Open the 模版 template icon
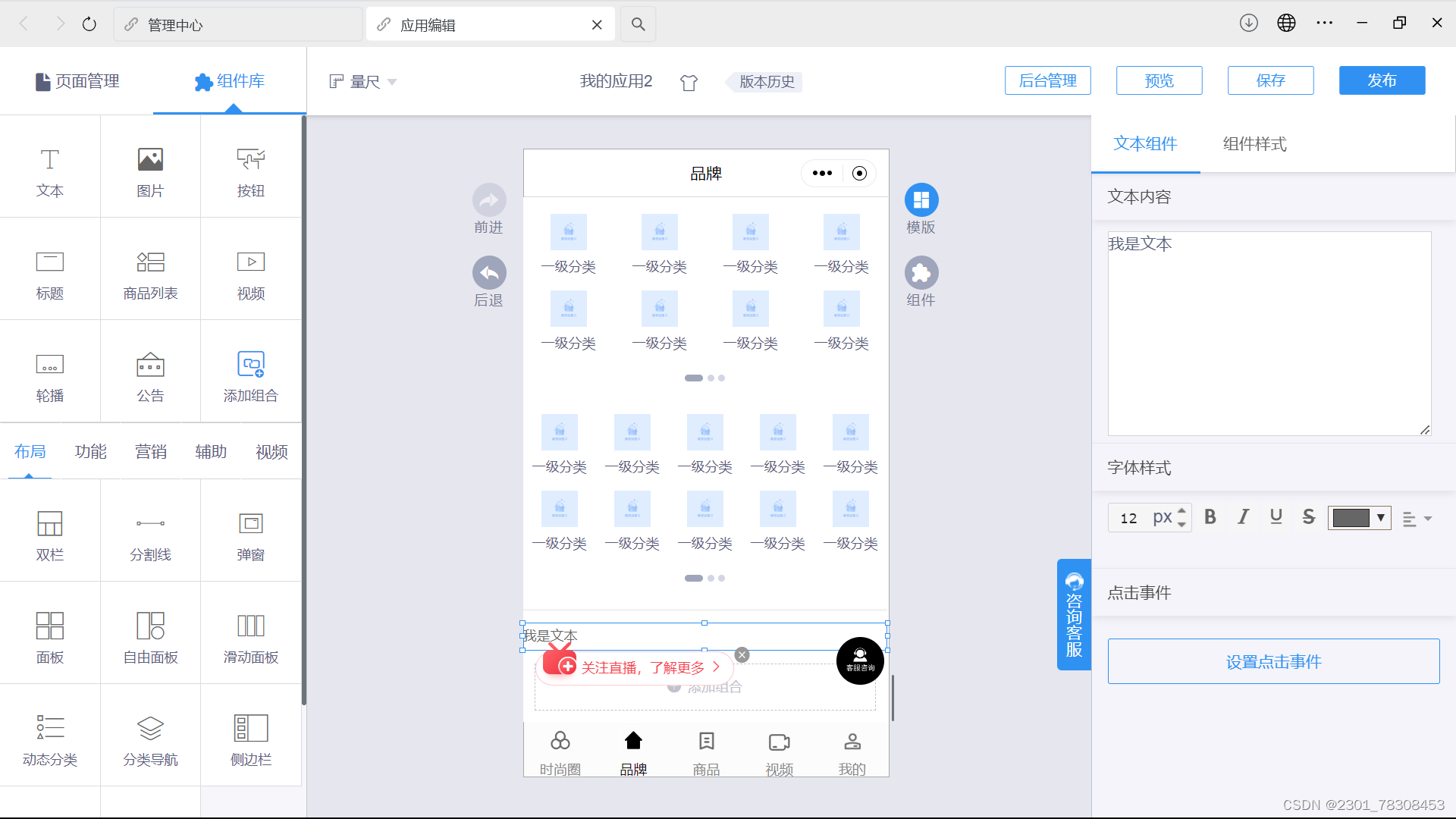Screen dimensions: 1456x819 click(x=921, y=200)
